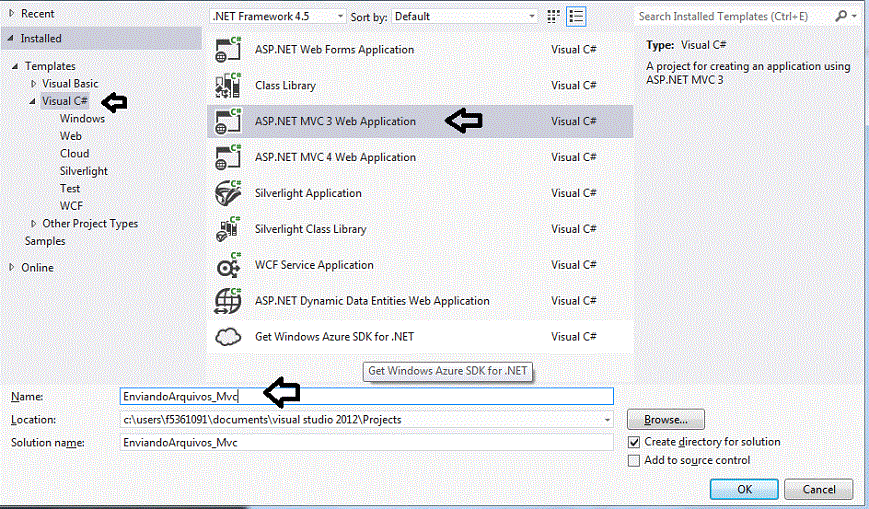Screen dimensions: 869x509
Task: Toggle Create directory for solution checkbox
Action: click(x=634, y=442)
